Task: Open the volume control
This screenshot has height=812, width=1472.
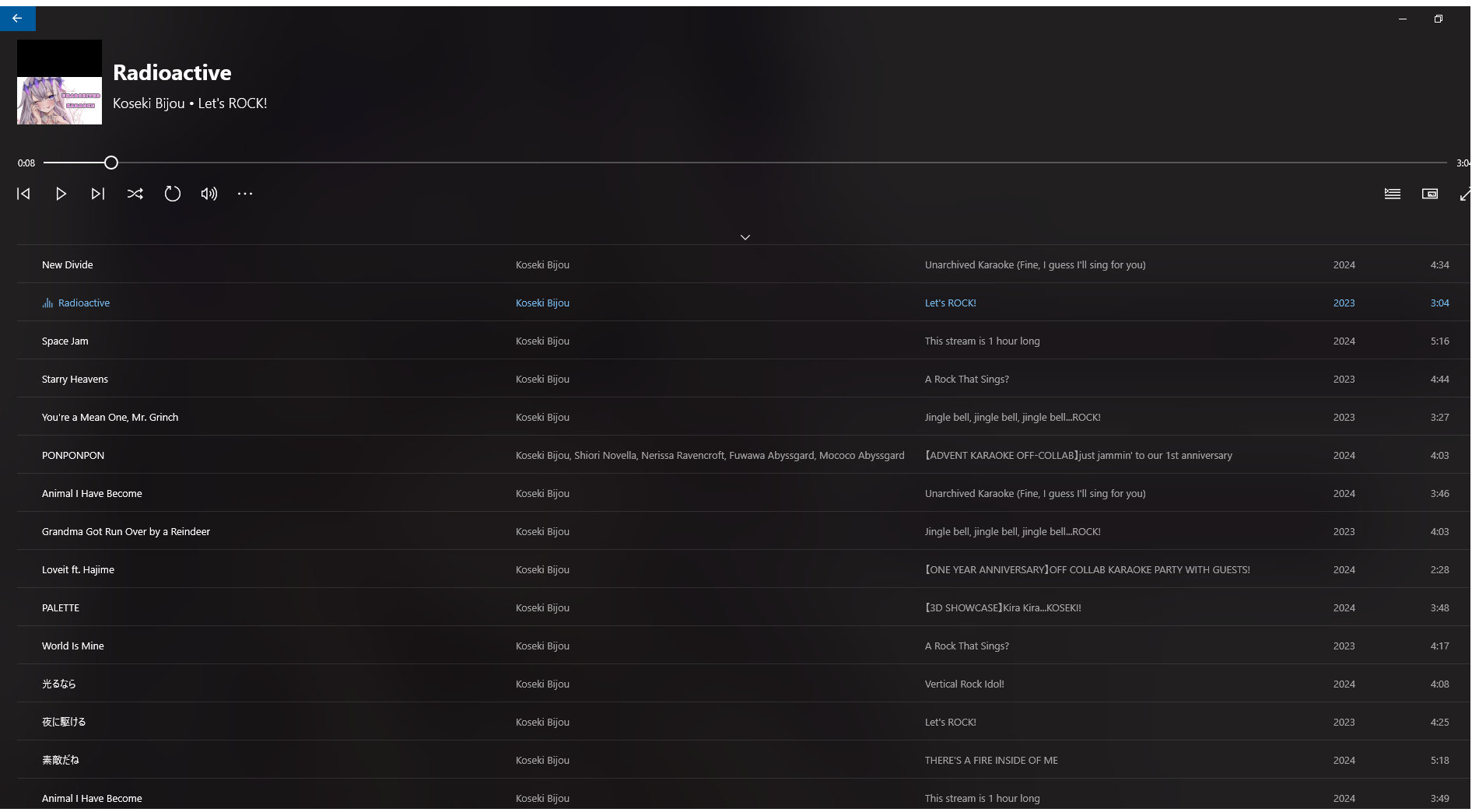Action: [209, 194]
